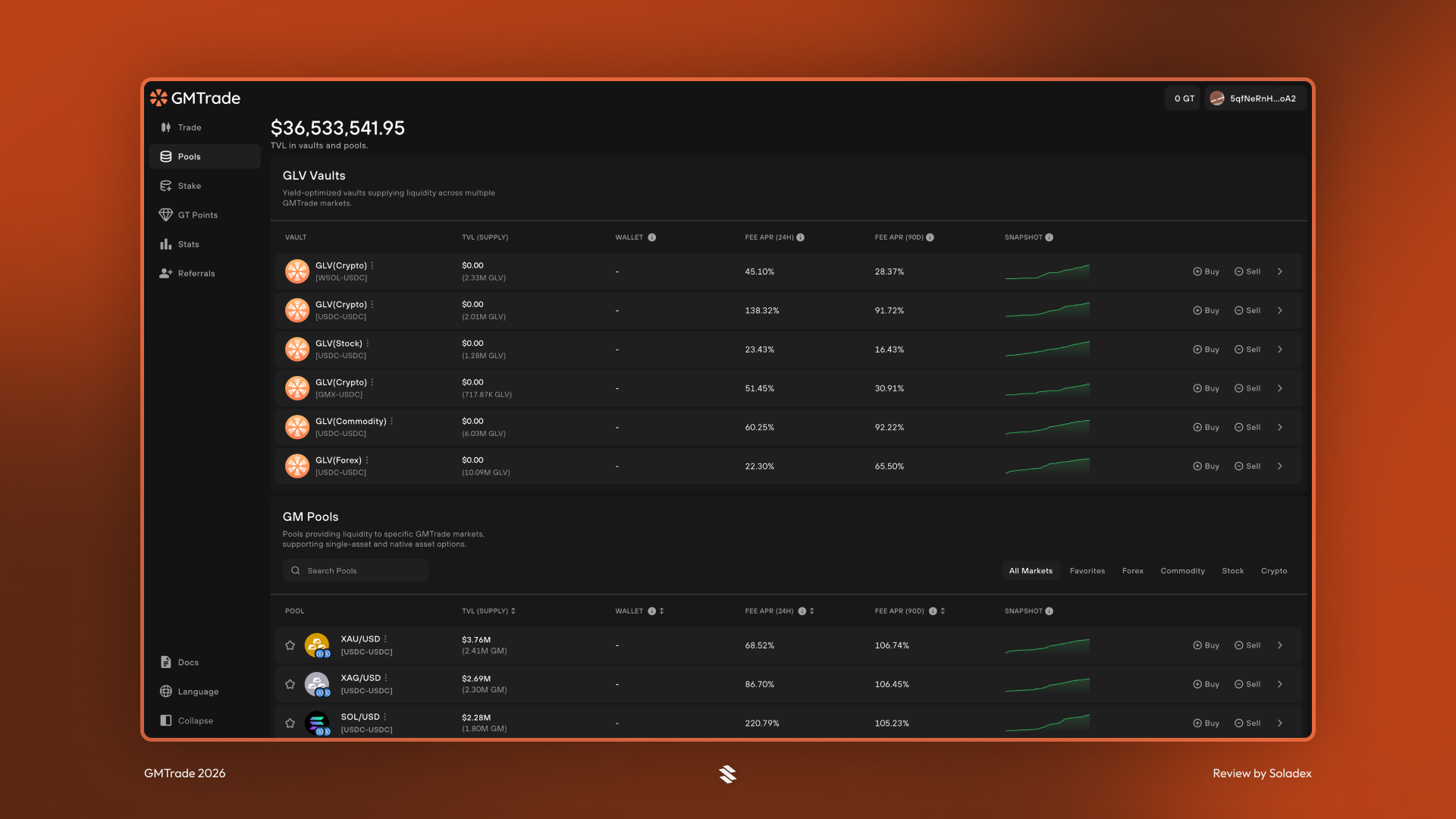Show info for GM Pools Snapshot column
1456x819 pixels.
[x=1049, y=611]
